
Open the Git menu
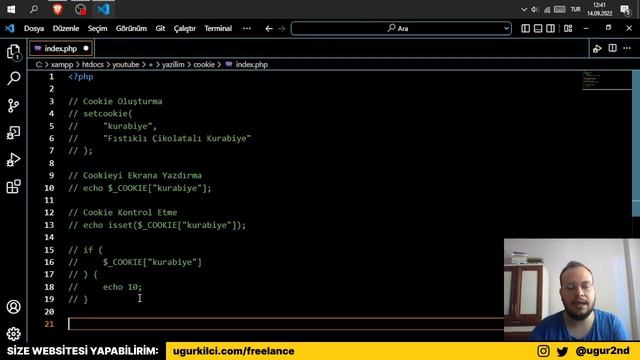tap(160, 29)
